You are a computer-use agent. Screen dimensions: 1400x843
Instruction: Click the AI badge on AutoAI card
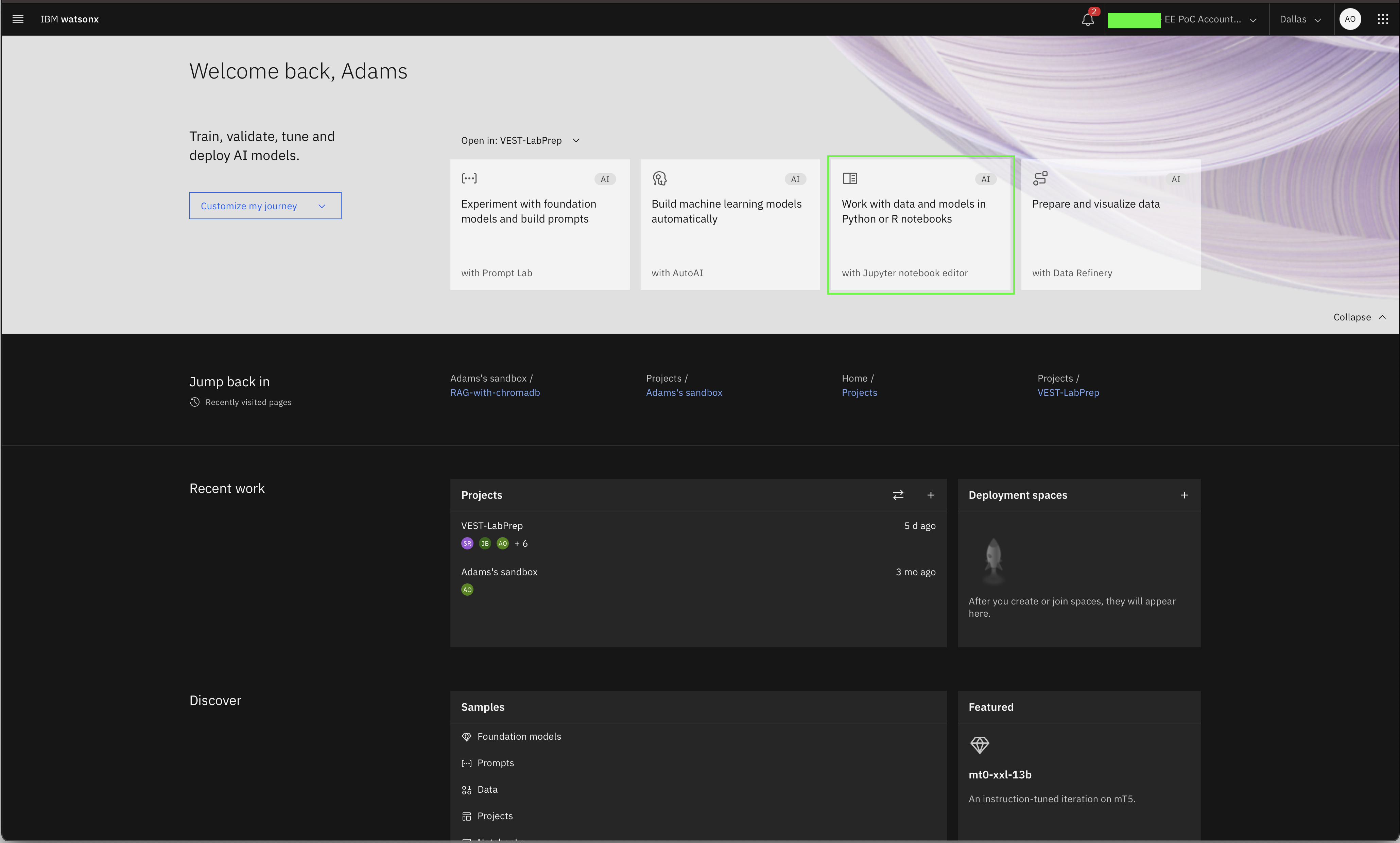[795, 179]
